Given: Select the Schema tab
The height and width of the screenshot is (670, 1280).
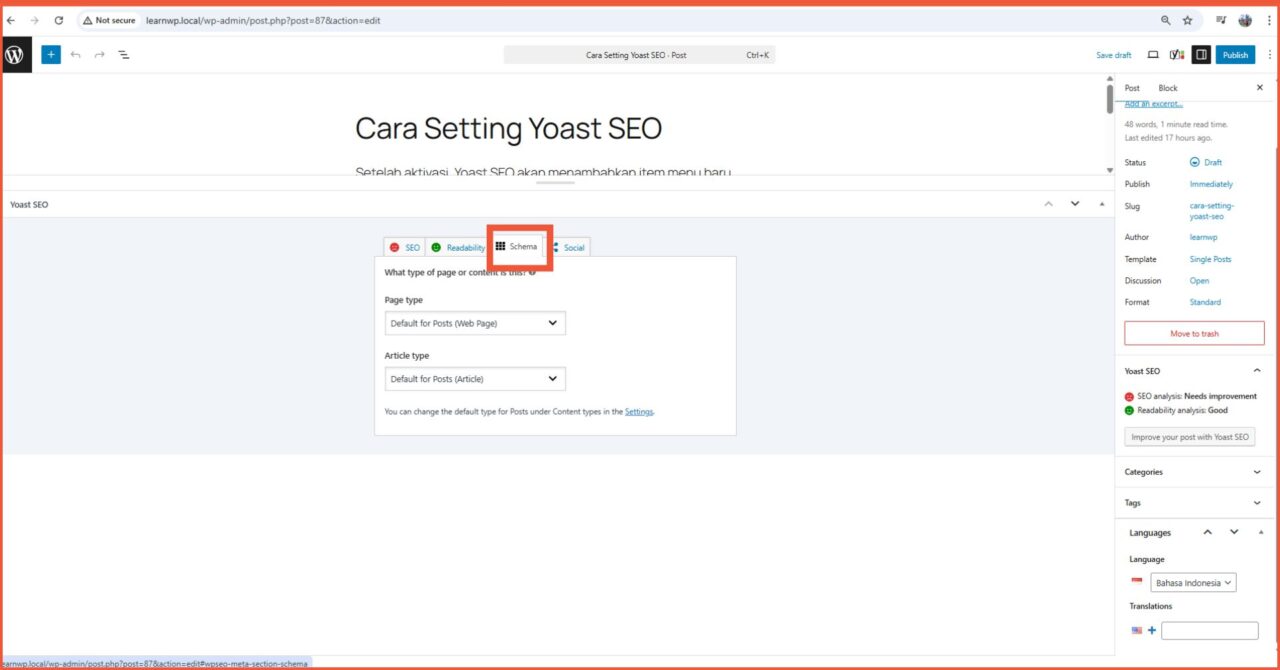Looking at the screenshot, I should (517, 246).
